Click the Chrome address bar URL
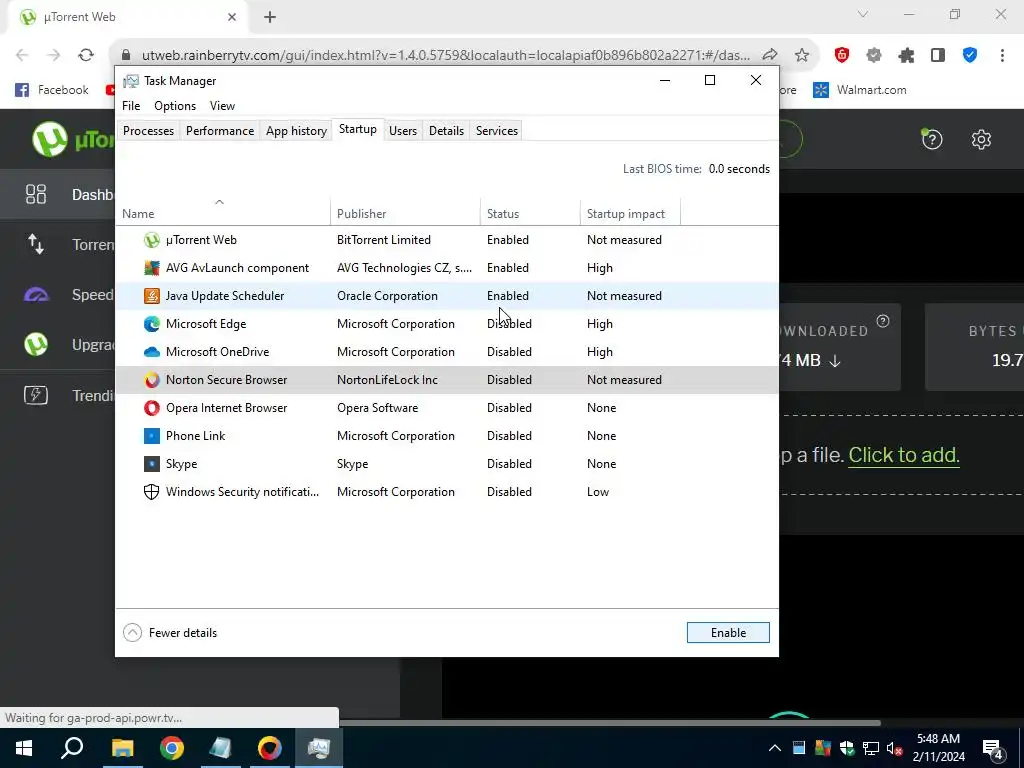The image size is (1024, 768). click(446, 56)
